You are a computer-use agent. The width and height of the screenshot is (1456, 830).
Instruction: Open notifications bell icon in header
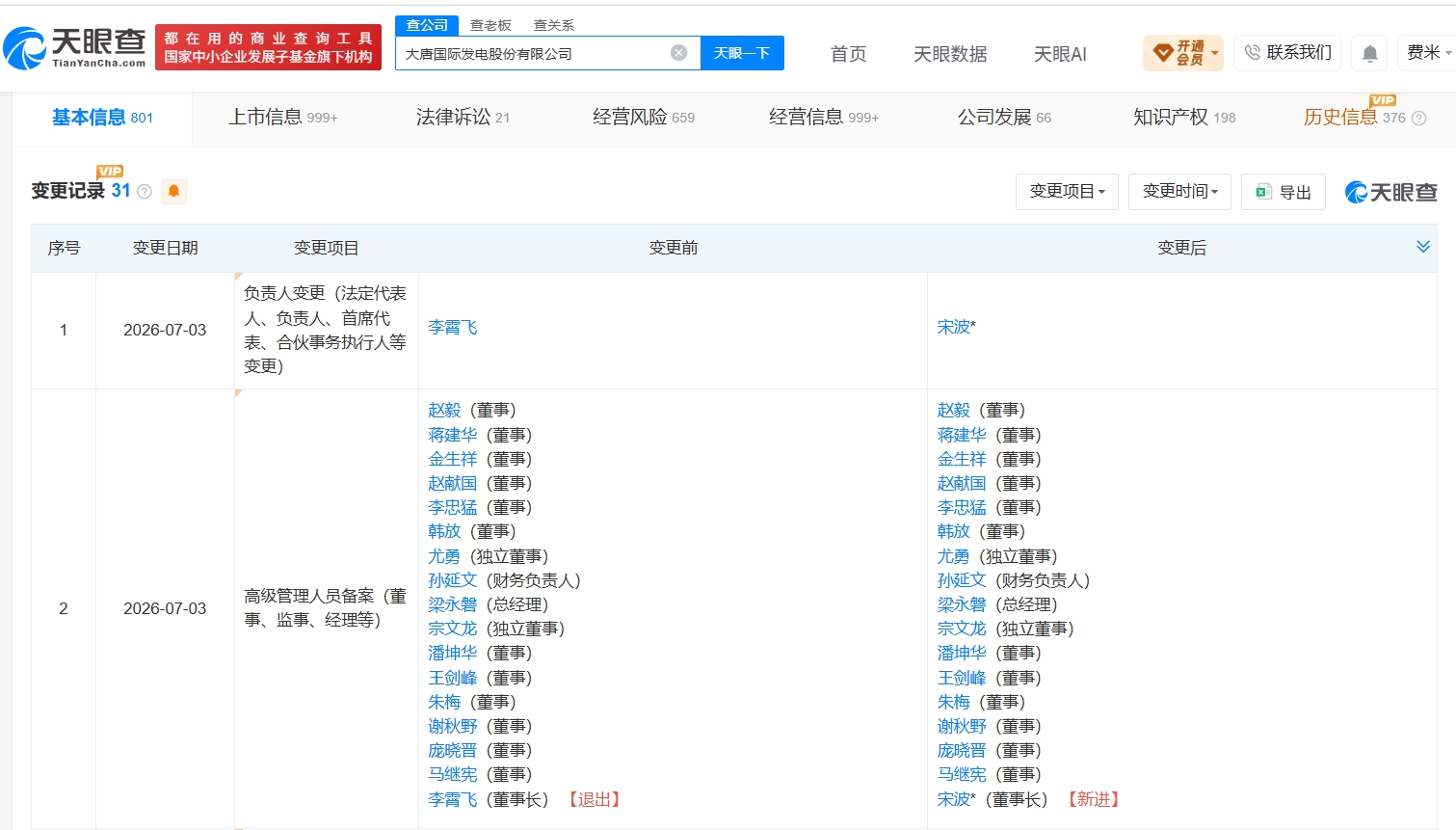click(x=1369, y=53)
